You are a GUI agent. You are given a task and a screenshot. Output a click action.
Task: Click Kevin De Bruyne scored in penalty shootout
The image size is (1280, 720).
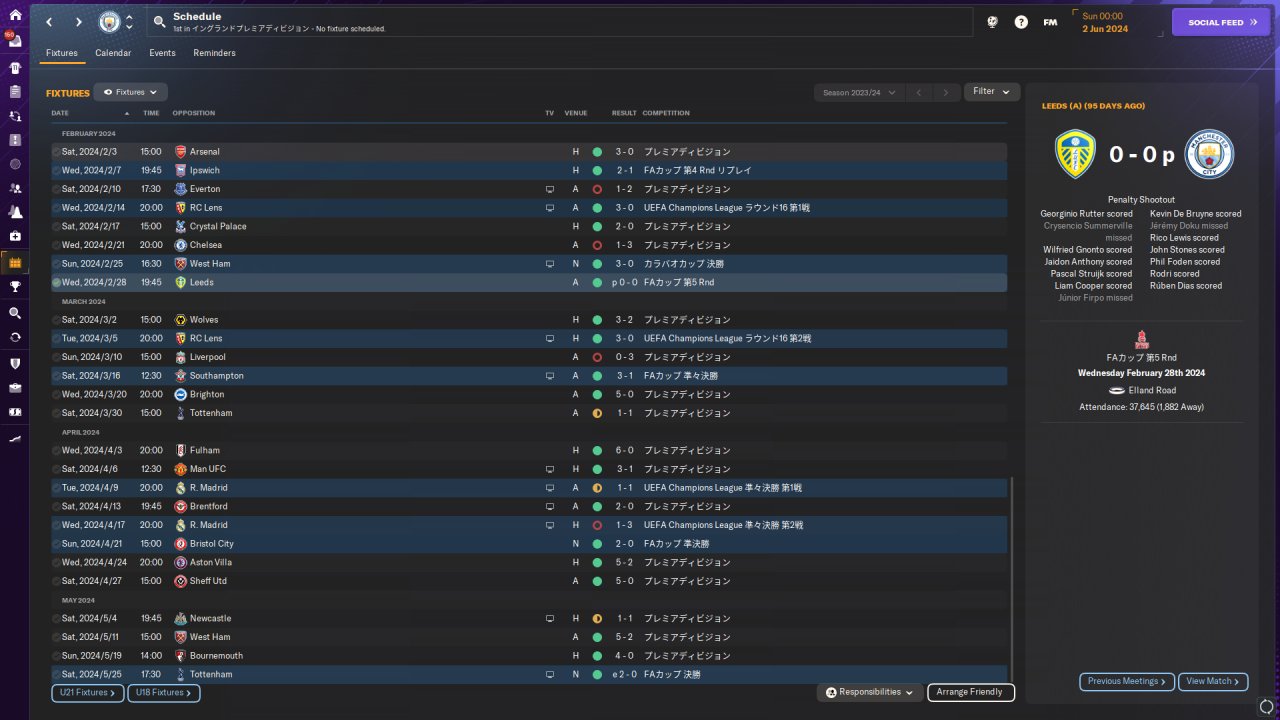click(1196, 214)
